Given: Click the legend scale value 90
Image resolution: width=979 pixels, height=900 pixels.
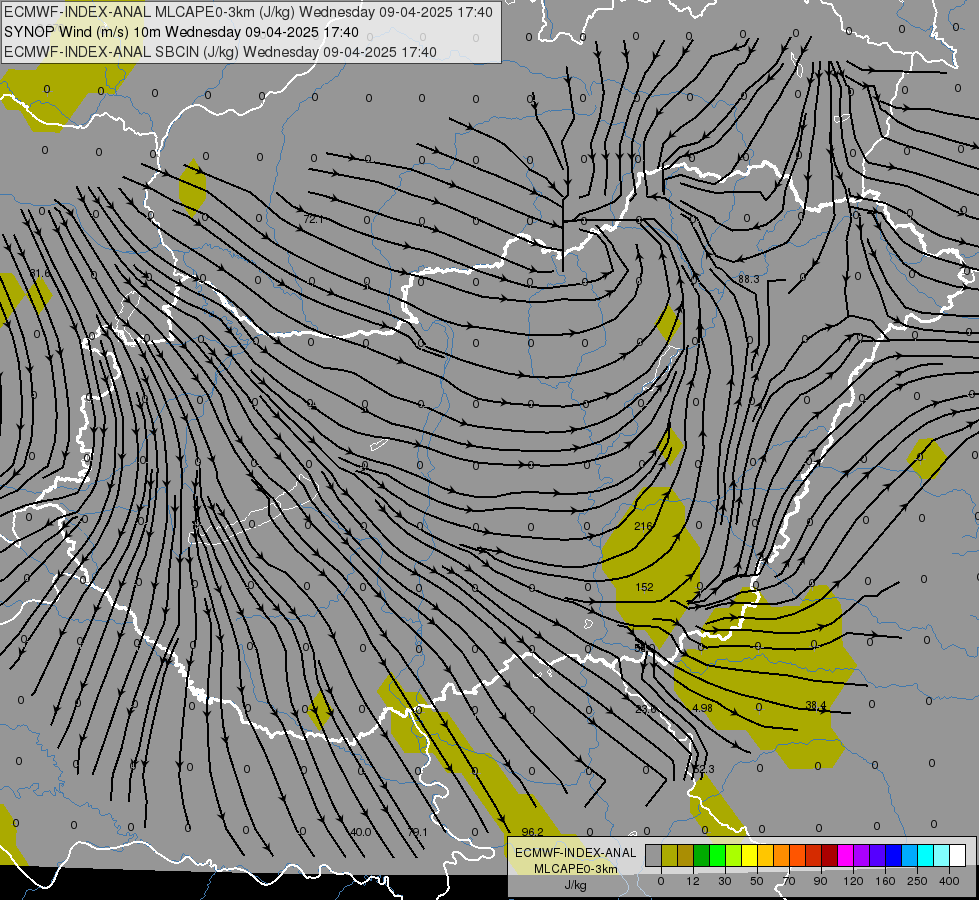Looking at the screenshot, I should 820,881.
